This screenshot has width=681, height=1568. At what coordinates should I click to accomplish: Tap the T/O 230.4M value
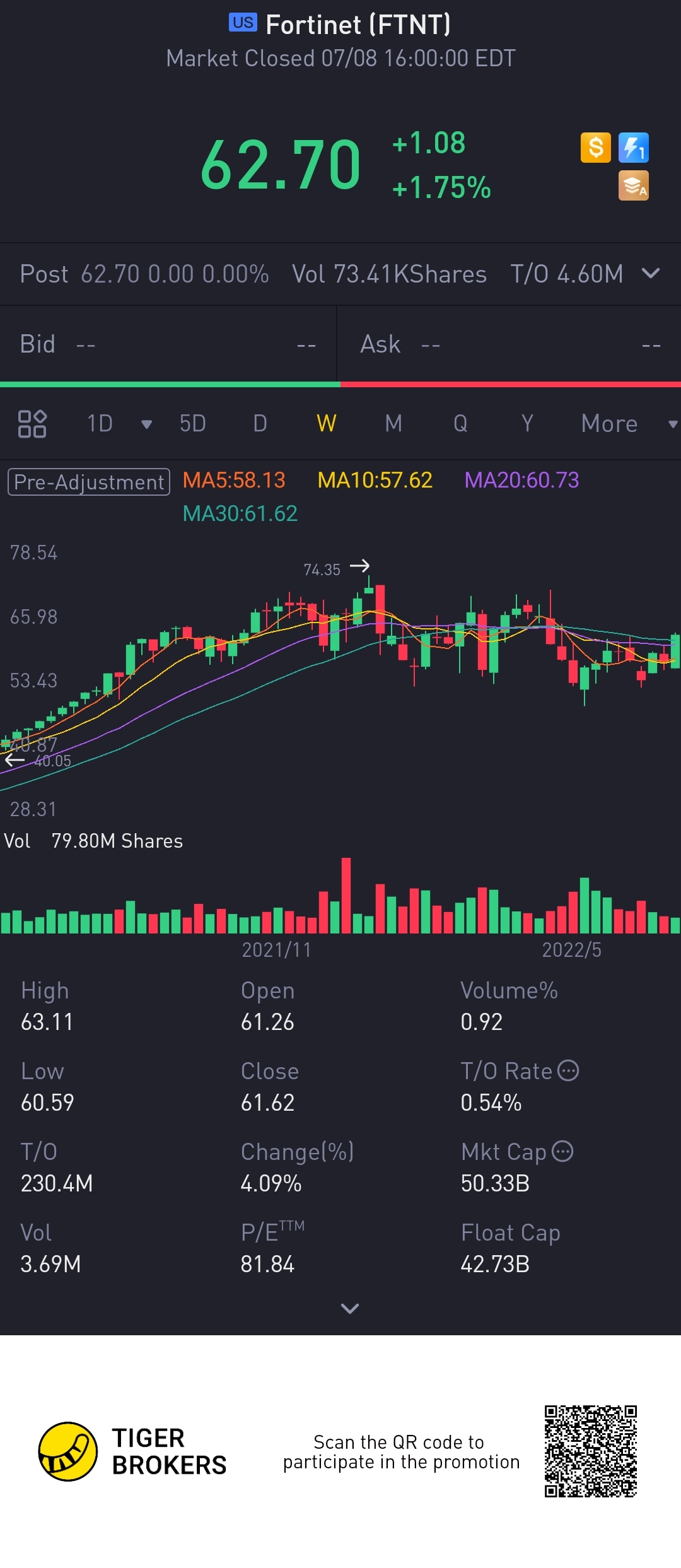coord(57,1183)
